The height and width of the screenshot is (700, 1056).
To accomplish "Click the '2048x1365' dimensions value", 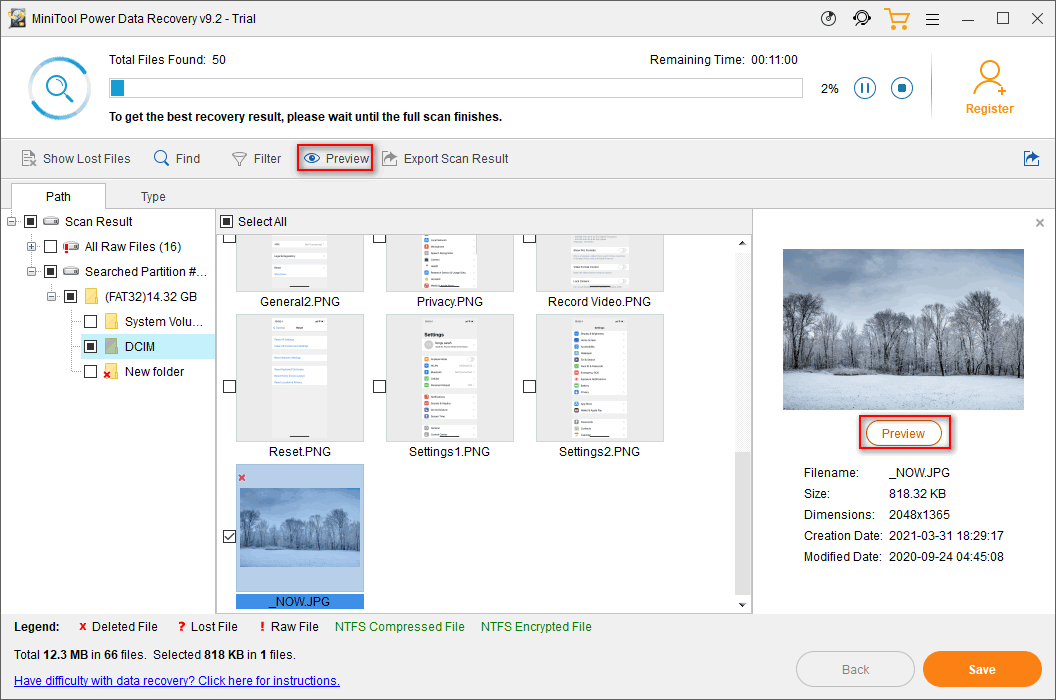I will tap(919, 515).
